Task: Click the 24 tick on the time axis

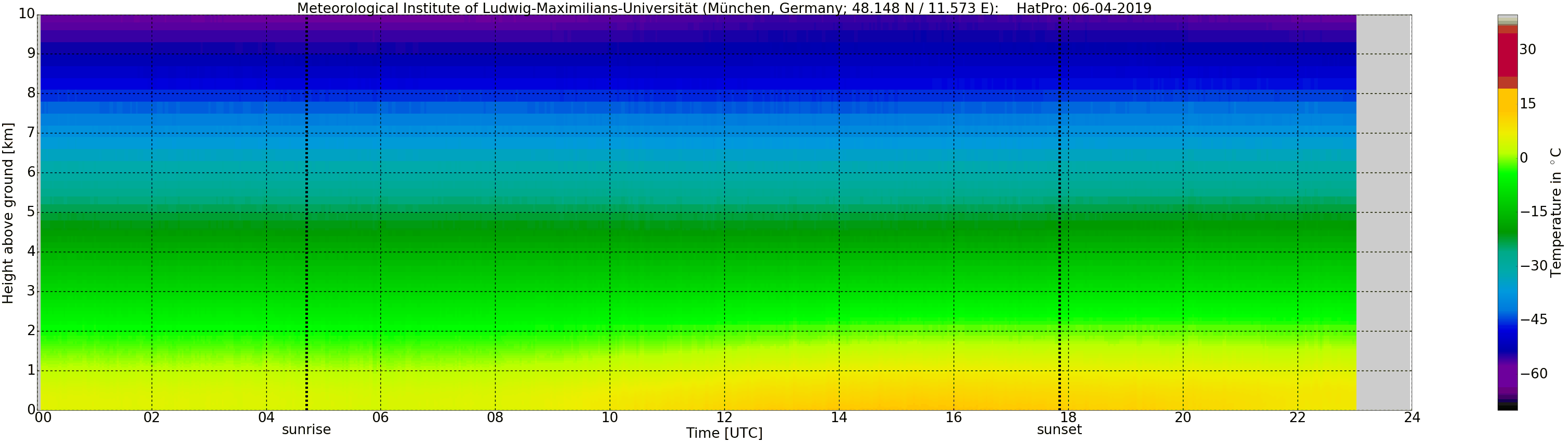Action: (1412, 417)
